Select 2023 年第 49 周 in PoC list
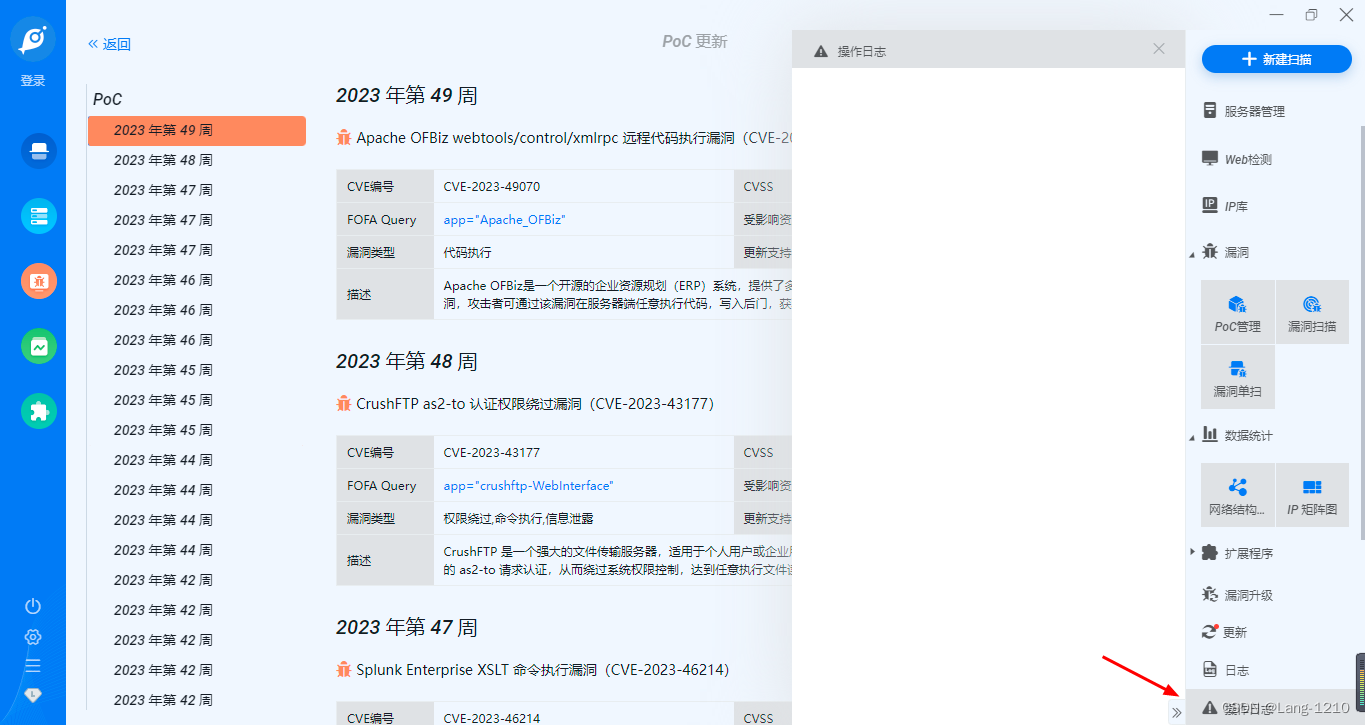Image resolution: width=1365 pixels, height=725 pixels. click(197, 130)
